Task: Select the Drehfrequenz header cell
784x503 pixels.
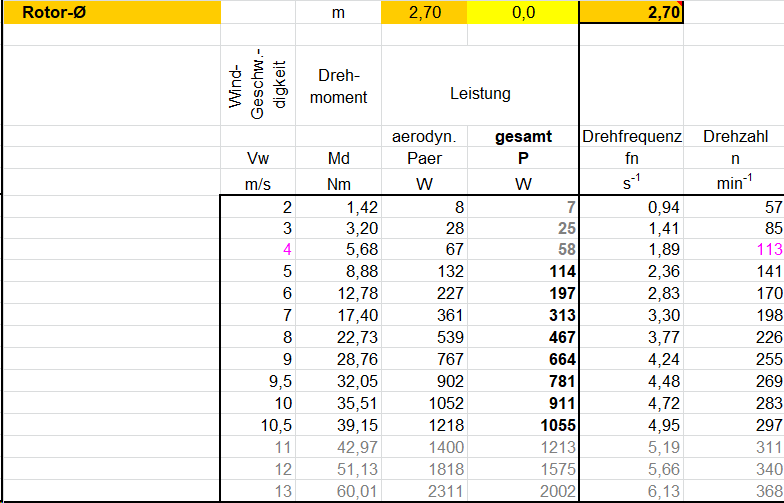Action: 631,137
